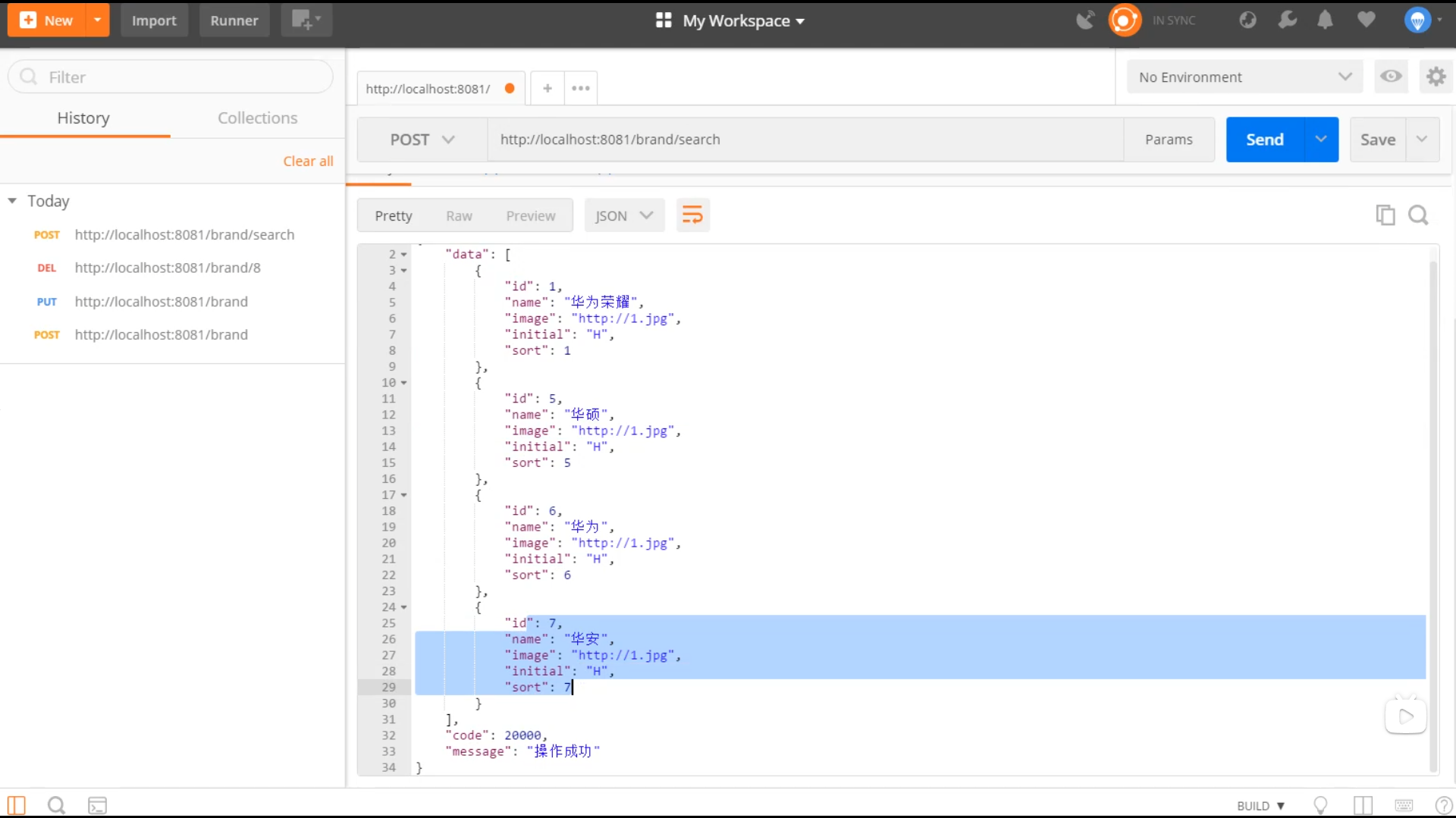Click the orange sync status icon

tap(1125, 20)
